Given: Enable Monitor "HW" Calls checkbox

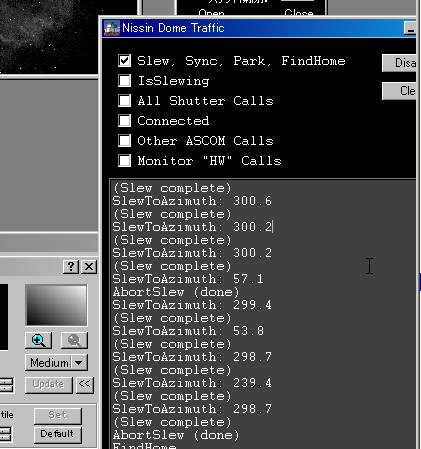Looking at the screenshot, I should click(x=124, y=161).
